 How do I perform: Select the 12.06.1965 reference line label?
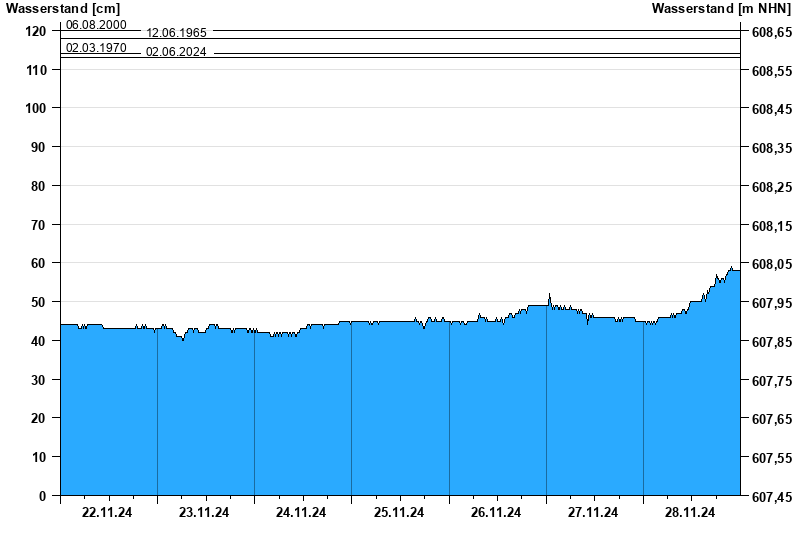176,33
